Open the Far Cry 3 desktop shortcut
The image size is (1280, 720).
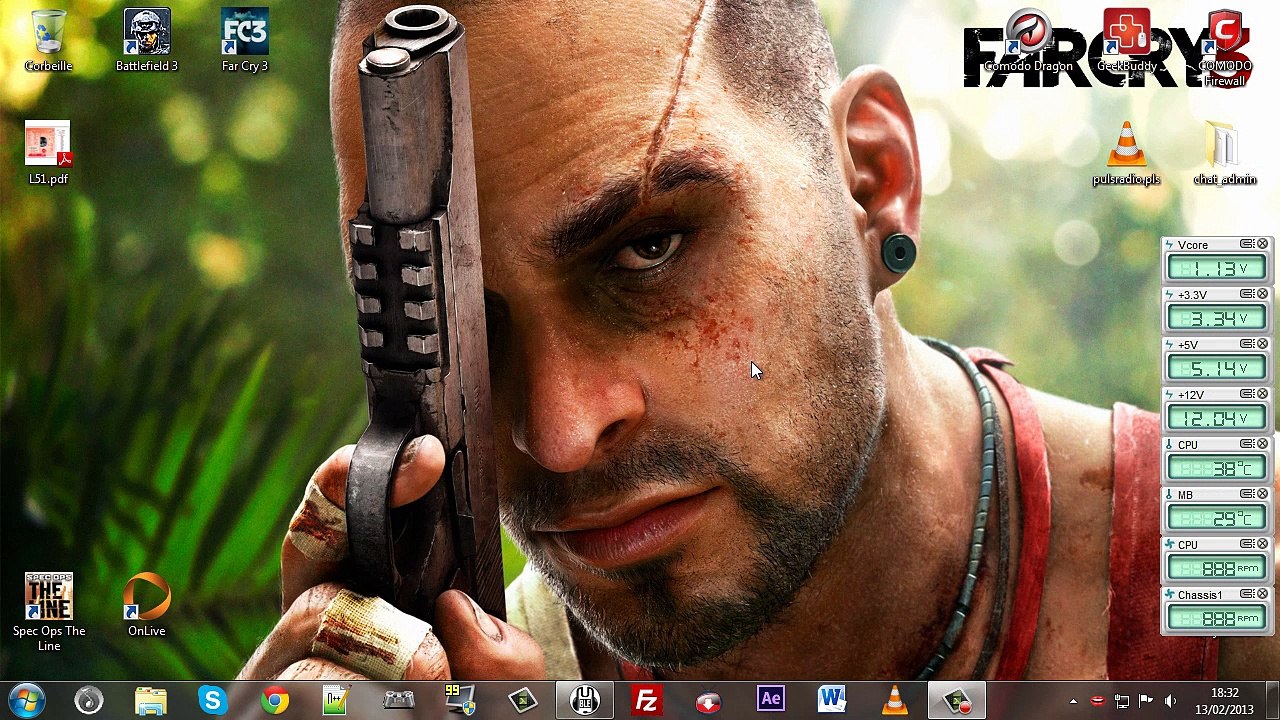click(245, 42)
